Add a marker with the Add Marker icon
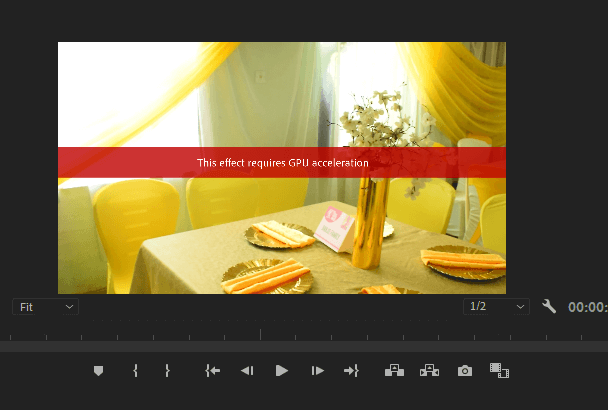 coord(98,371)
